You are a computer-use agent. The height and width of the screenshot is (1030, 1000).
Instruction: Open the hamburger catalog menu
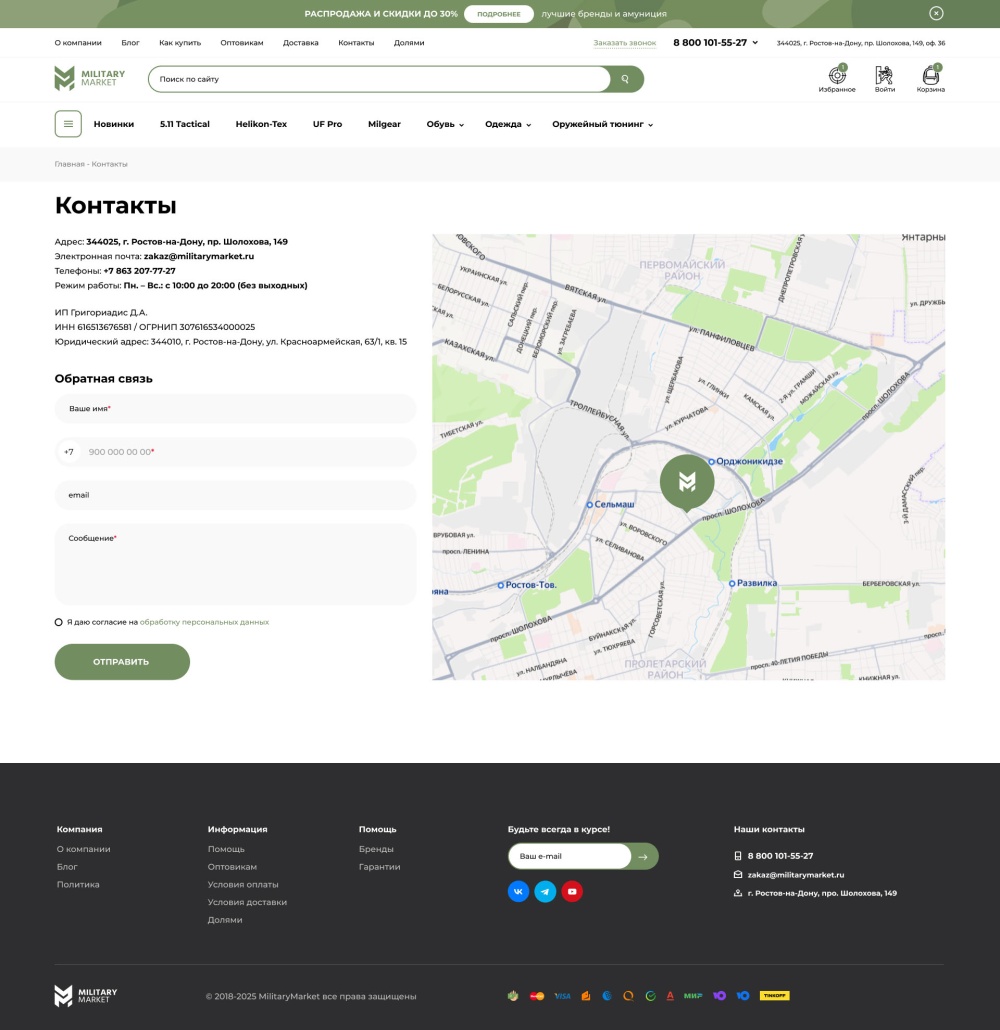coord(68,124)
